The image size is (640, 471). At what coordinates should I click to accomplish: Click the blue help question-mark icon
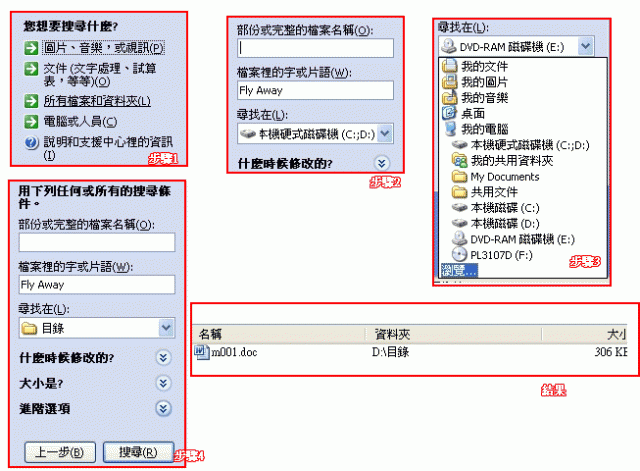[x=31, y=143]
